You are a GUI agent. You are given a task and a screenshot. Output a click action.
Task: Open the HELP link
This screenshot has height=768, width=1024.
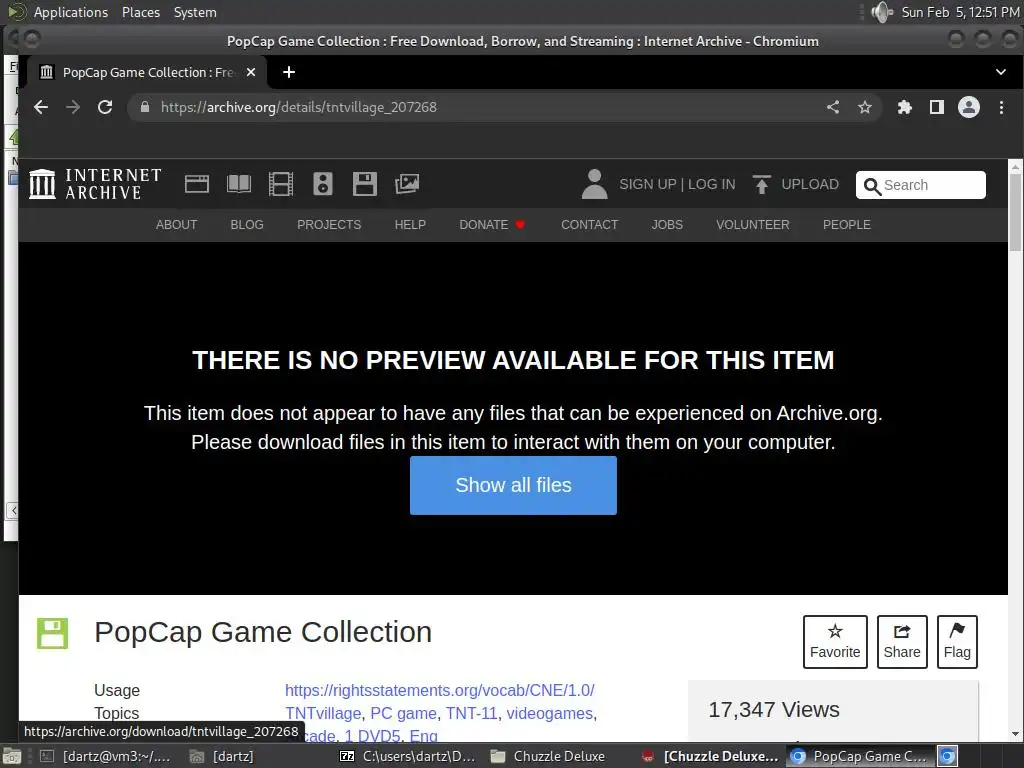(410, 225)
